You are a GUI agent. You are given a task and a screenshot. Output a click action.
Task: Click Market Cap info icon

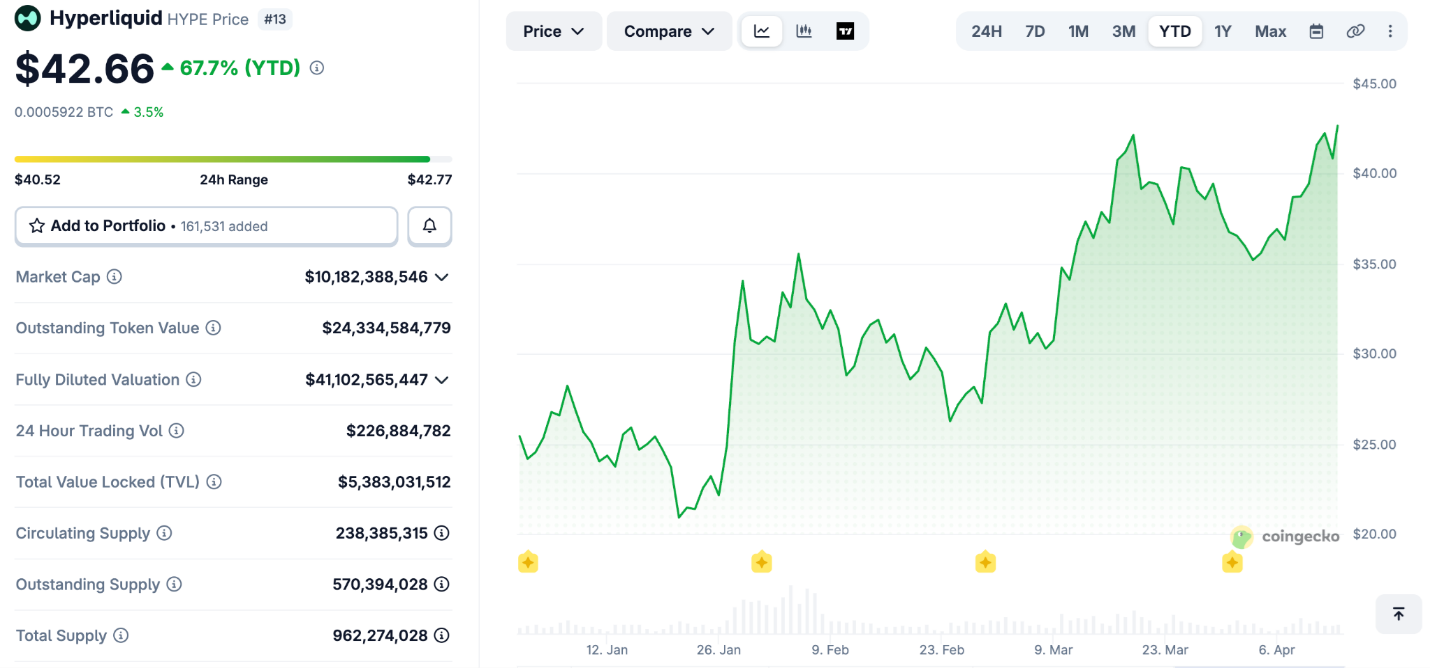[115, 277]
